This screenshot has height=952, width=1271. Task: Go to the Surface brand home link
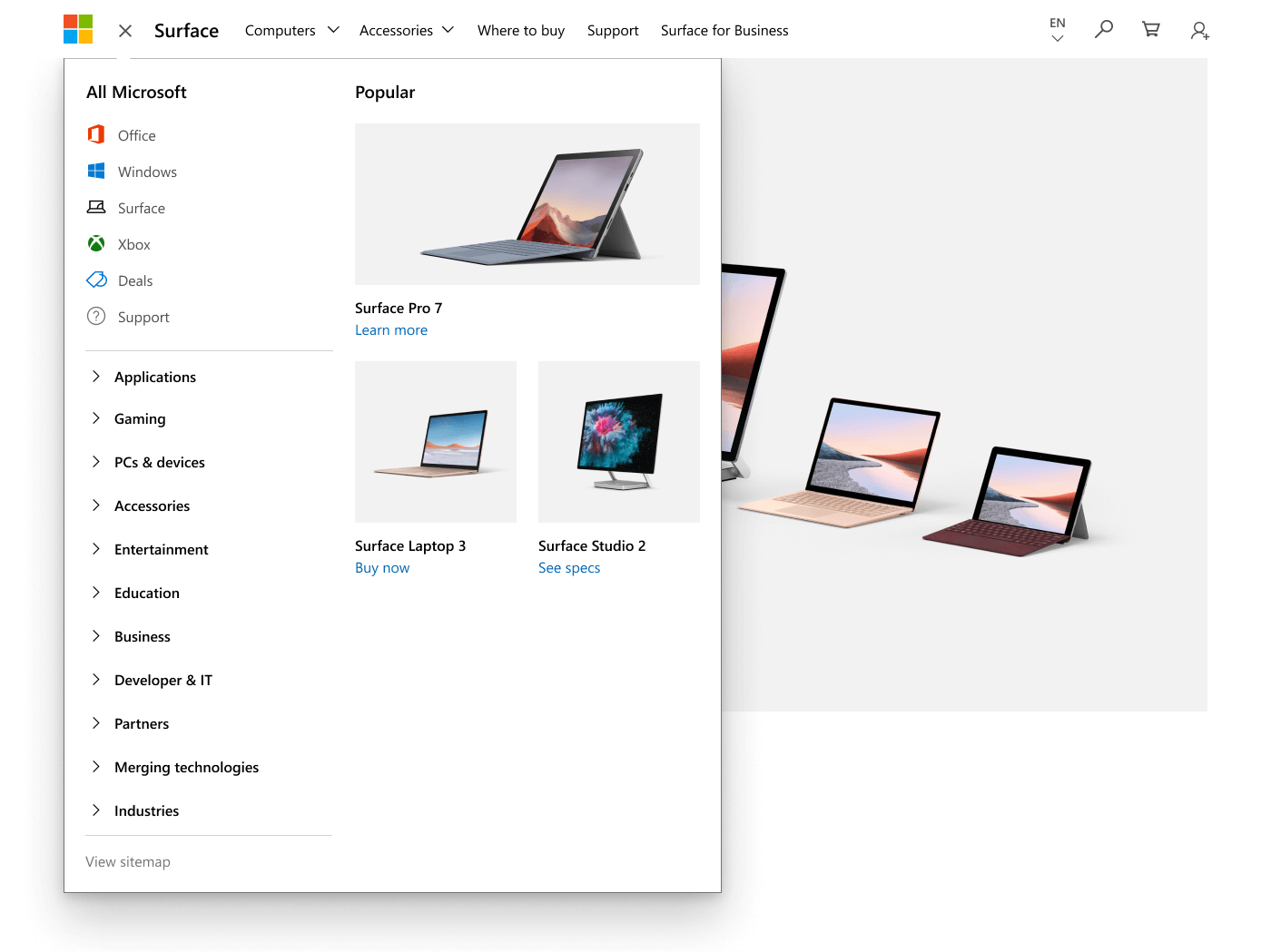point(186,30)
